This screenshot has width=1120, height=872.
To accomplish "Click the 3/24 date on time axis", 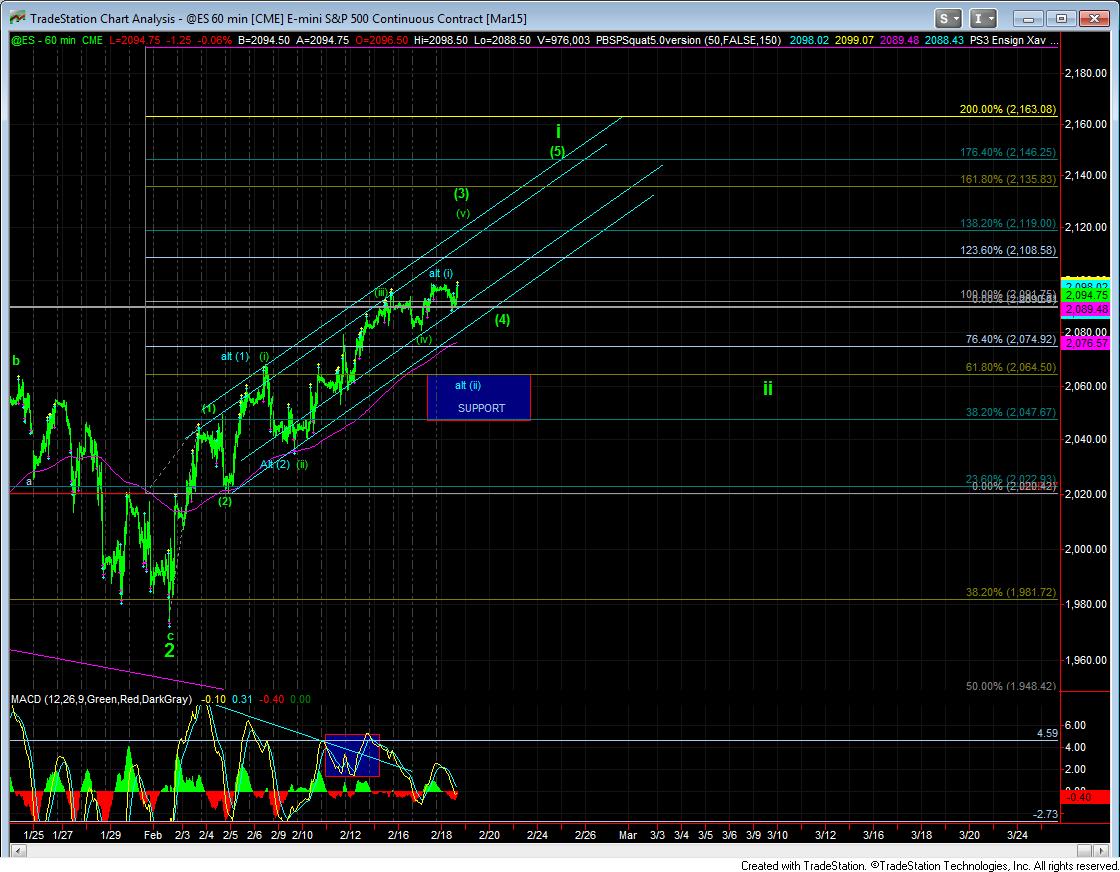I will [x=1017, y=835].
